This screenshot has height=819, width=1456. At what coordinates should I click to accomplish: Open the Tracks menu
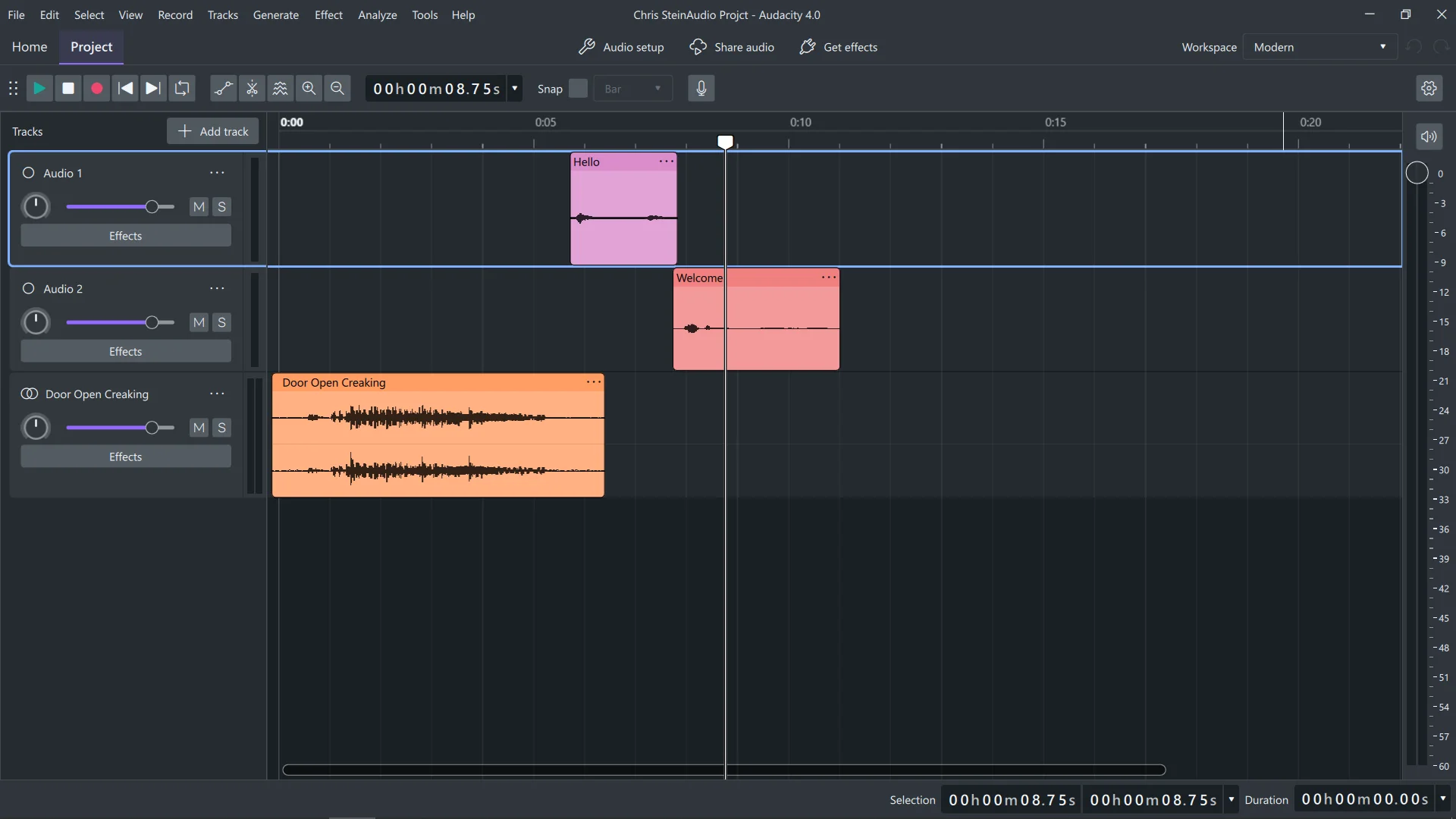click(222, 14)
